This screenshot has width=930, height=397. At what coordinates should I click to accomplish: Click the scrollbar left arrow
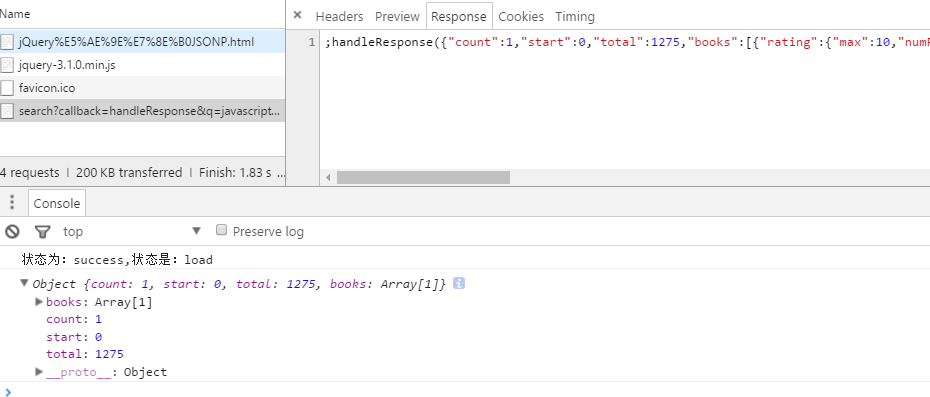327,177
